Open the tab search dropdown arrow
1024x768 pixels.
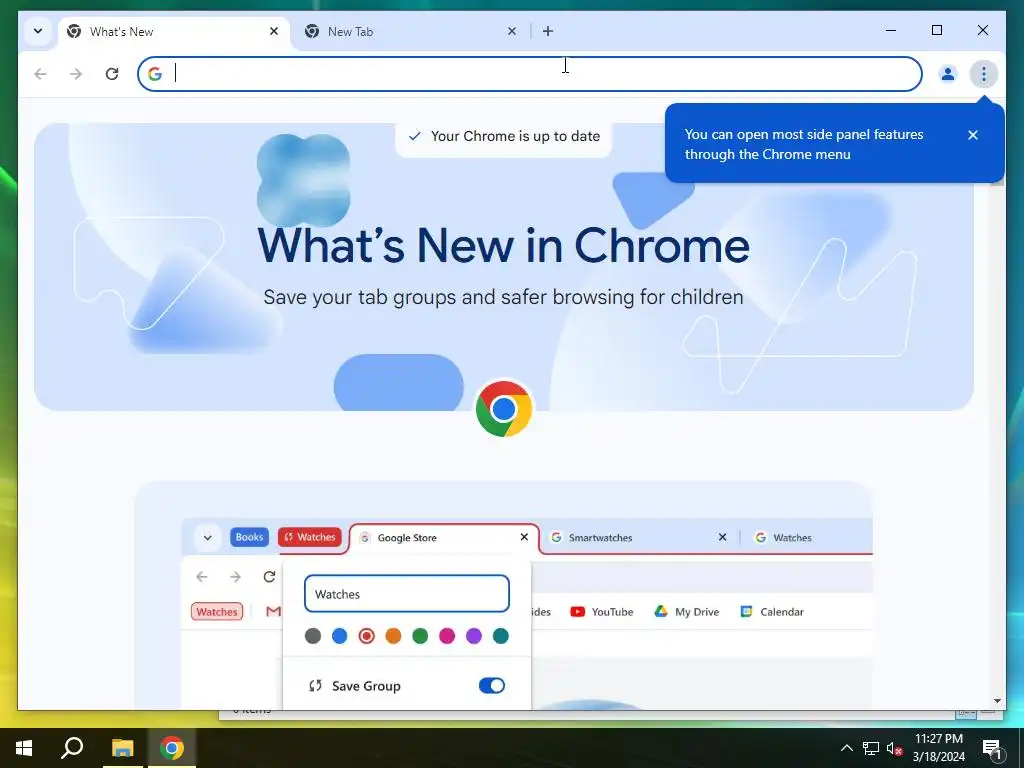pos(38,31)
